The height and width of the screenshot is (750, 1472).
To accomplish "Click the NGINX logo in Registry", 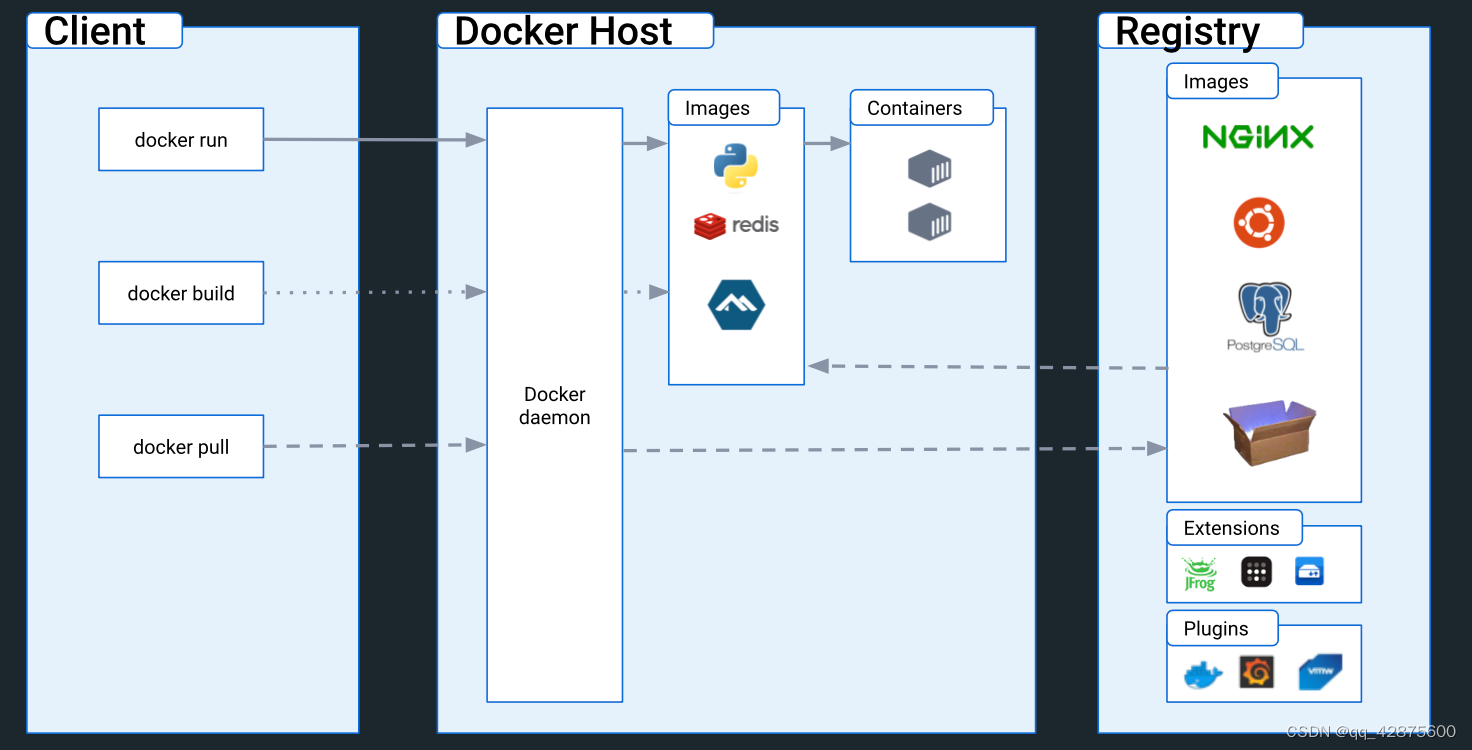I will [x=1258, y=137].
